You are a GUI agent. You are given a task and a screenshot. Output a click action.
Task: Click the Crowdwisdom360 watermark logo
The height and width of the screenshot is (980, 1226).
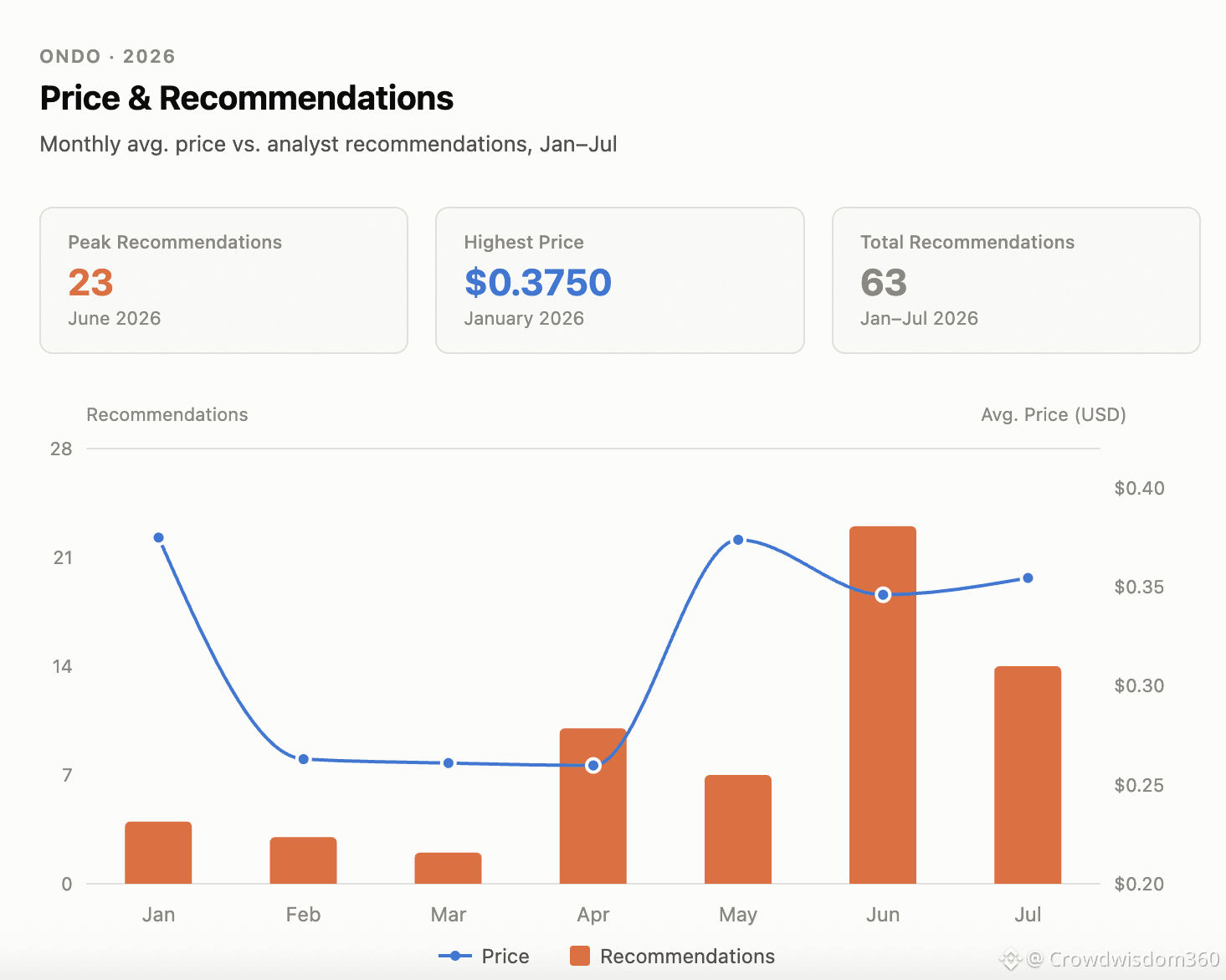click(x=1011, y=959)
